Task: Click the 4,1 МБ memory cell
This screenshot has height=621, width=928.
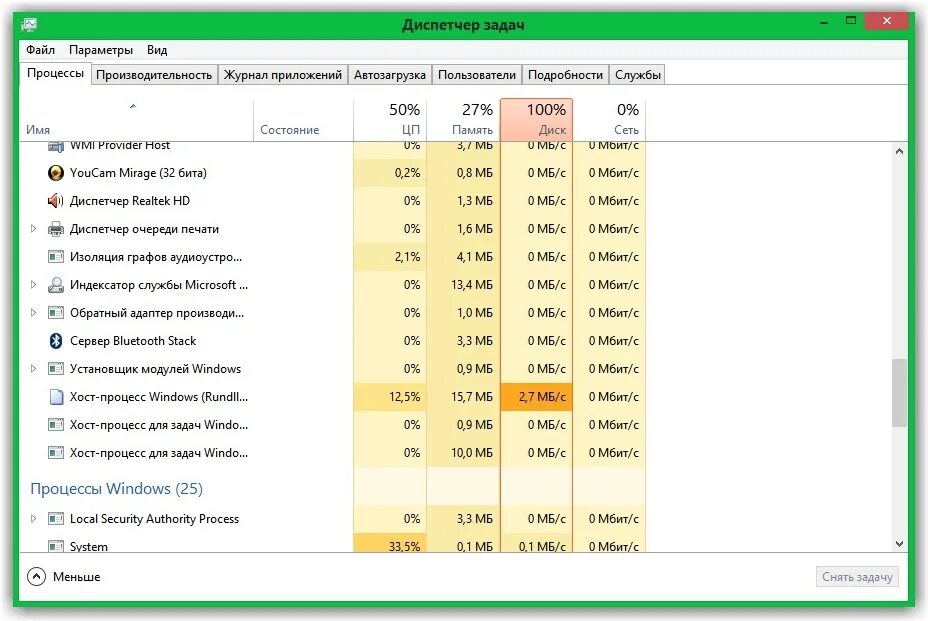Action: [463, 257]
